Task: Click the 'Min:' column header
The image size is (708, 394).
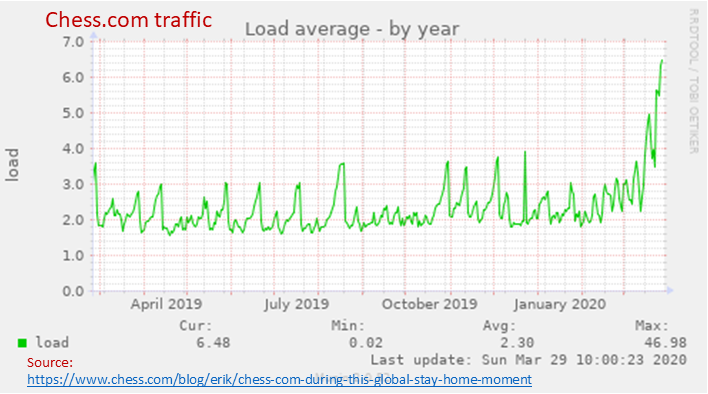Action: 348,325
